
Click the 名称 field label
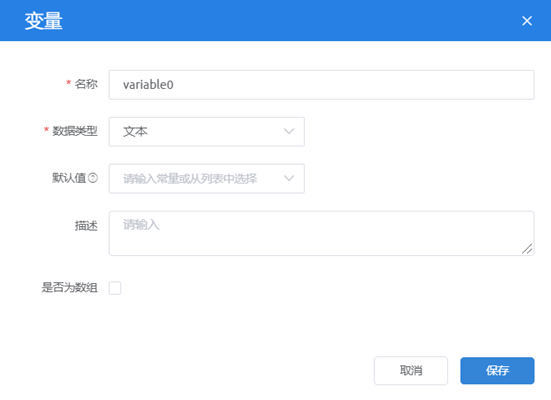pos(86,84)
